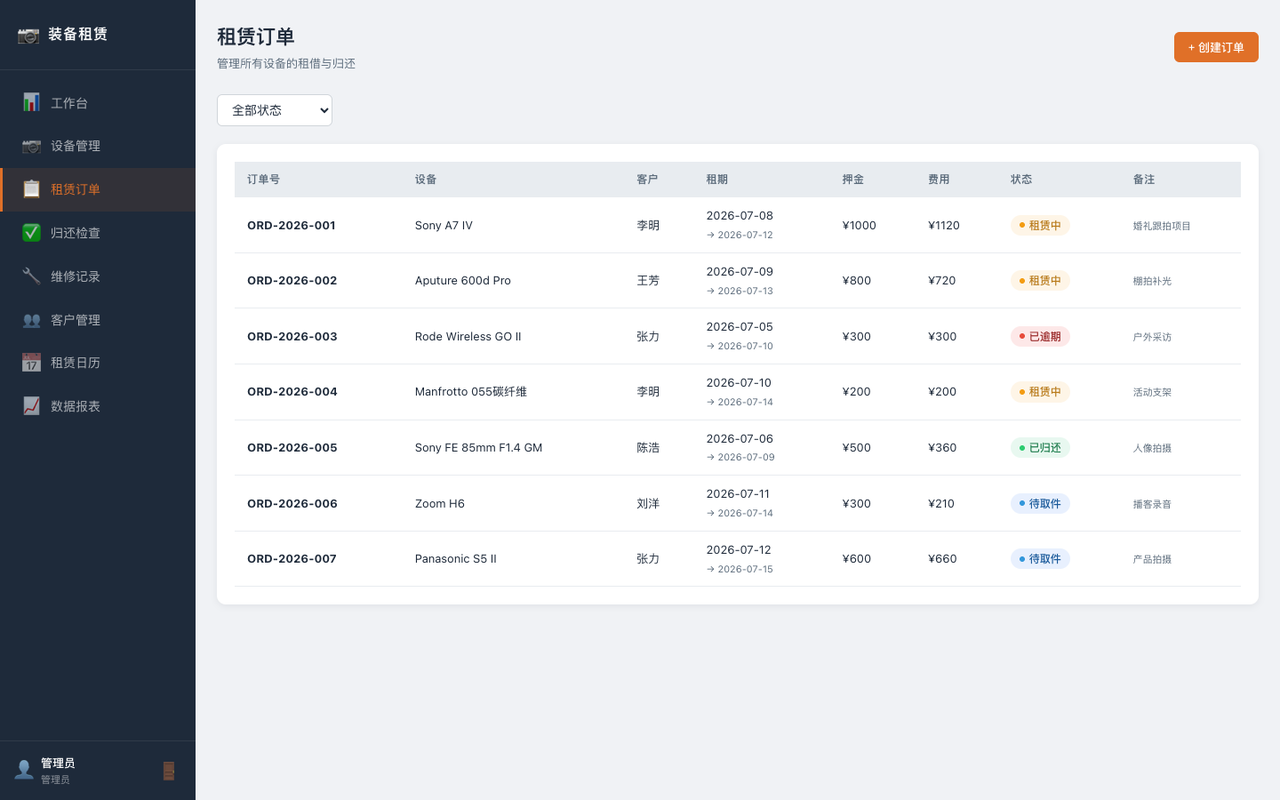Viewport: 1280px width, 800px height.
Task: Click the 订单号 column header
Action: pyautogui.click(x=263, y=180)
